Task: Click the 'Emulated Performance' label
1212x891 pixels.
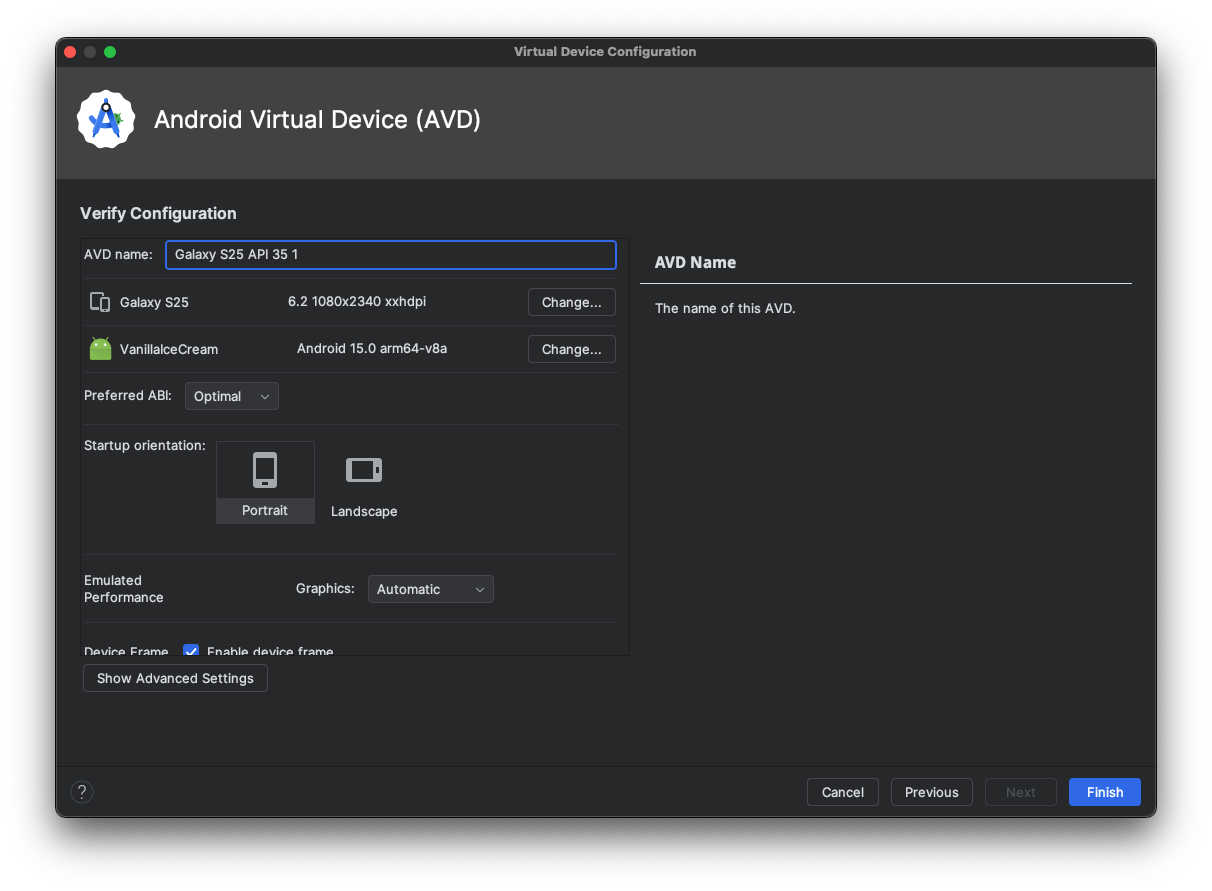Action: [x=124, y=589]
